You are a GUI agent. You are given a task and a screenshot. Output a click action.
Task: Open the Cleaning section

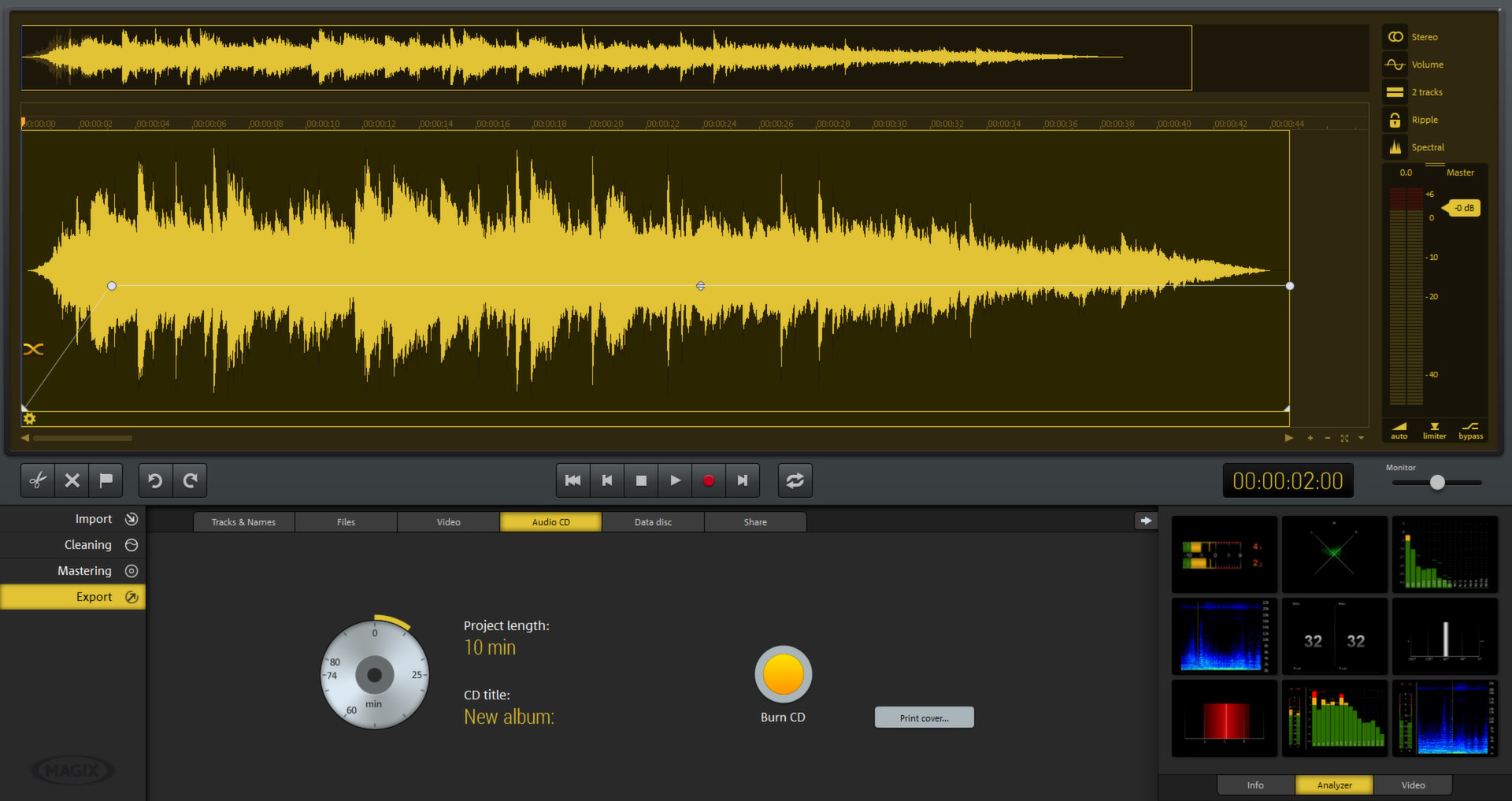[88, 545]
